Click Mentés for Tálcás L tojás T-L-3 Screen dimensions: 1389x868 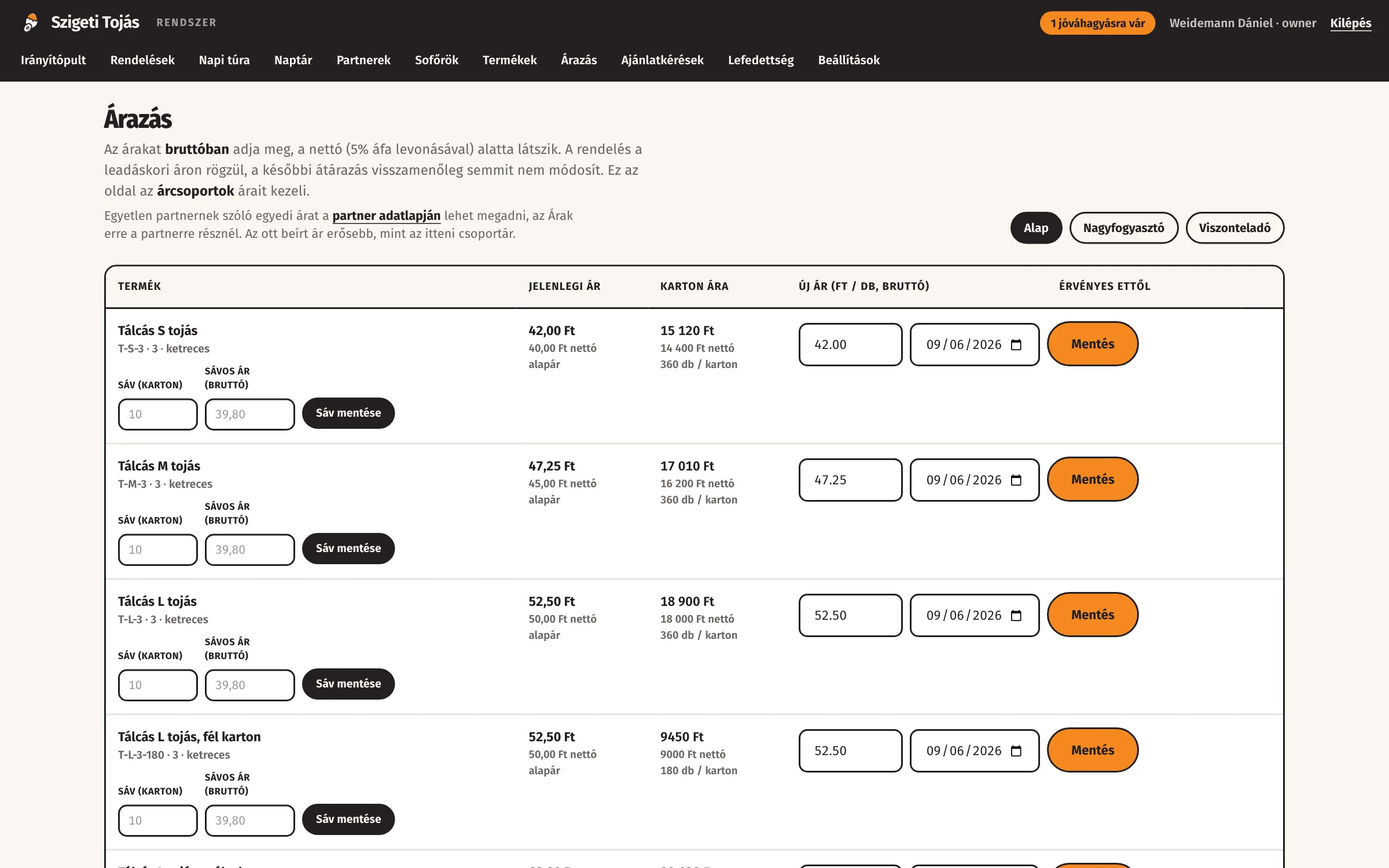pyautogui.click(x=1093, y=615)
